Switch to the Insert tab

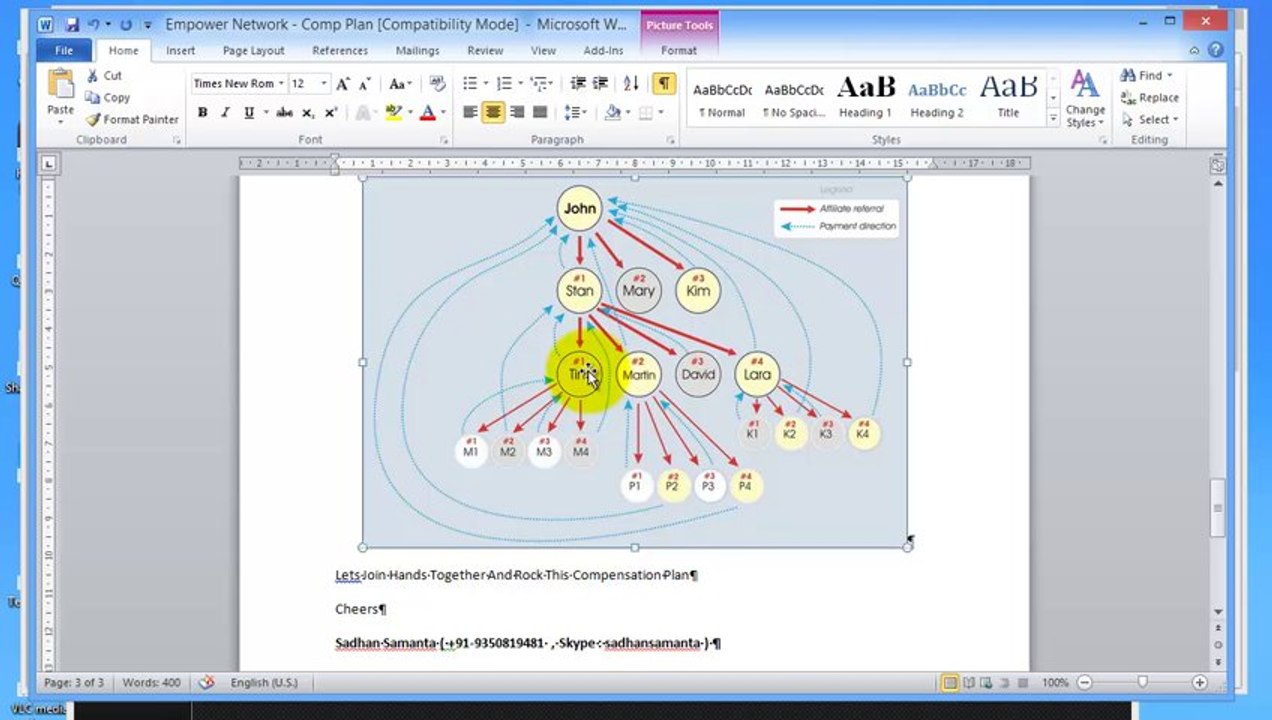point(181,50)
